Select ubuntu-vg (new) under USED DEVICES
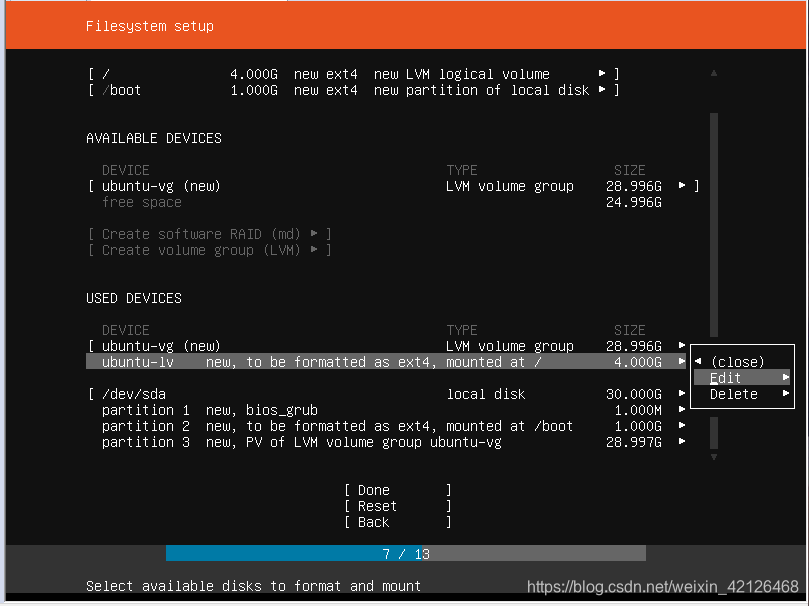The image size is (809, 606). (387, 346)
